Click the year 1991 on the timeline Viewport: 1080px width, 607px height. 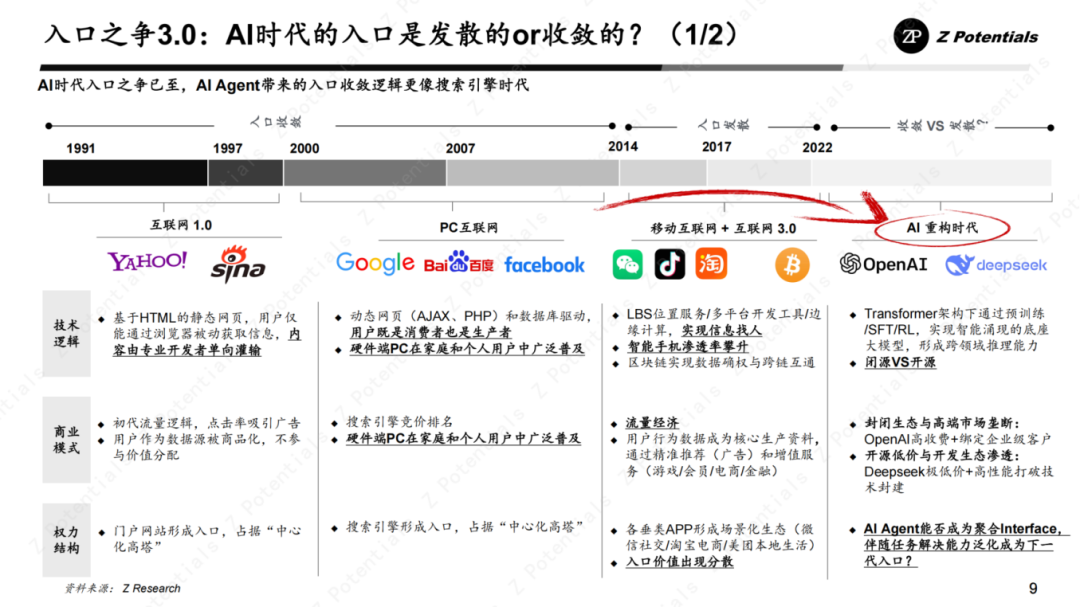[x=81, y=149]
